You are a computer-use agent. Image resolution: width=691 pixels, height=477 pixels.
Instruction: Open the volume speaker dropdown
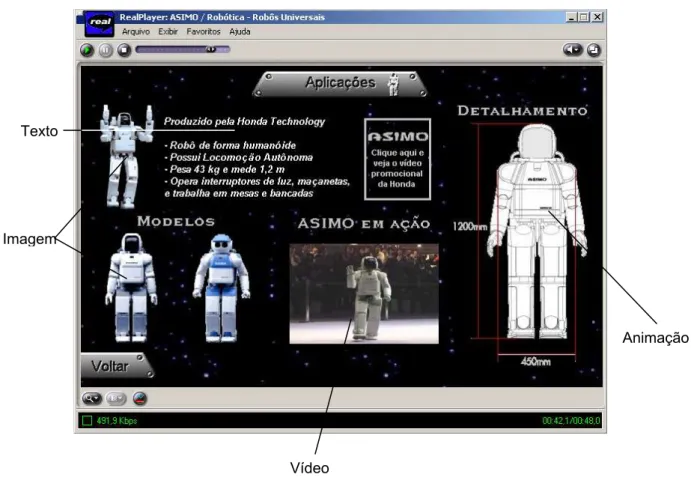pyautogui.click(x=573, y=50)
